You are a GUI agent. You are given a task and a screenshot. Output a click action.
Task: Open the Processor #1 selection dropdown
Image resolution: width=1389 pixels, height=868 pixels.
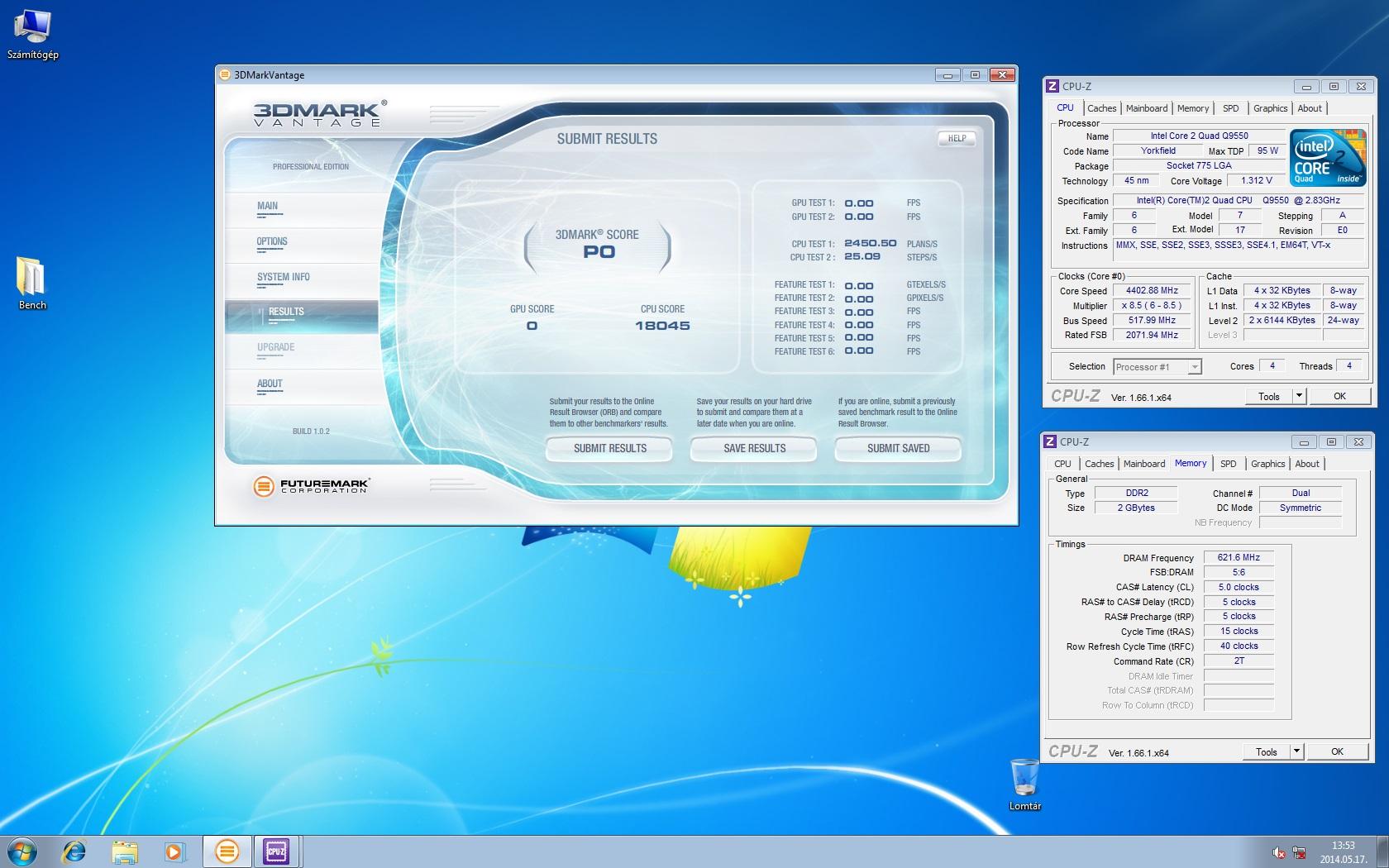pyautogui.click(x=1157, y=367)
